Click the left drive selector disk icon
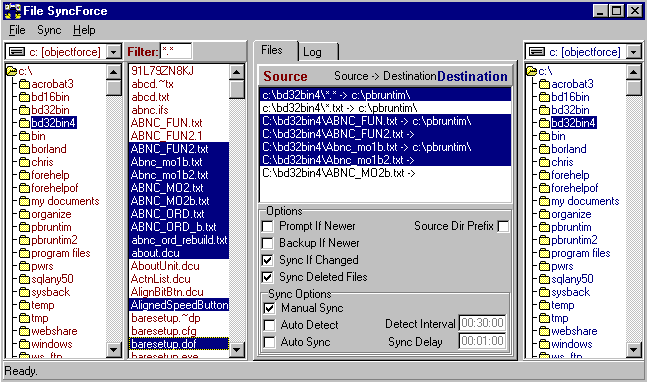The width and height of the screenshot is (647, 382). (17, 52)
